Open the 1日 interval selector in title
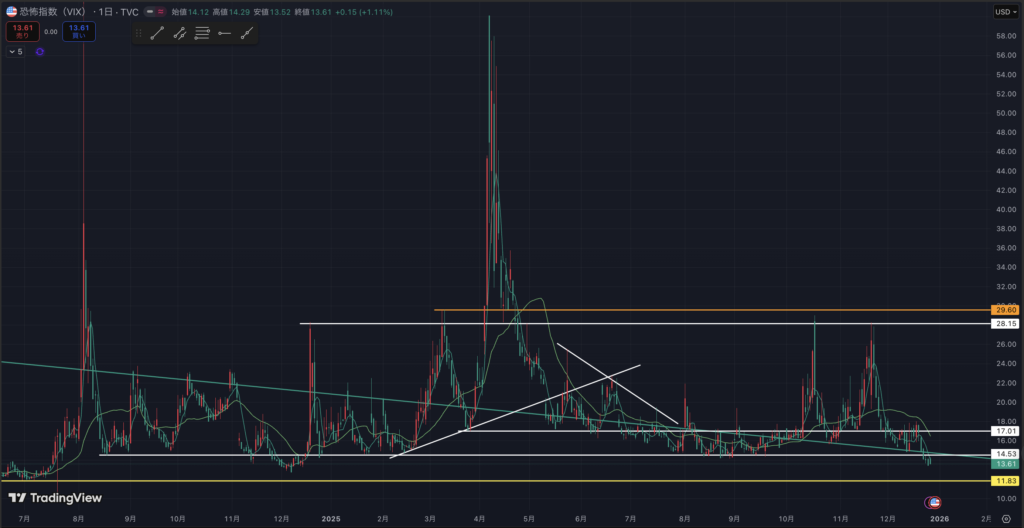Viewport: 1024px width, 528px height. click(x=101, y=12)
